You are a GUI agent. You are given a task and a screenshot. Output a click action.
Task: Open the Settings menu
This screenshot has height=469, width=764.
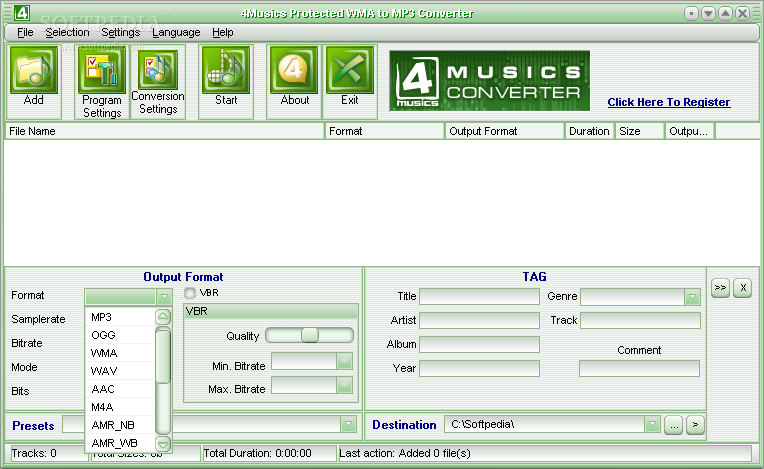[120, 32]
